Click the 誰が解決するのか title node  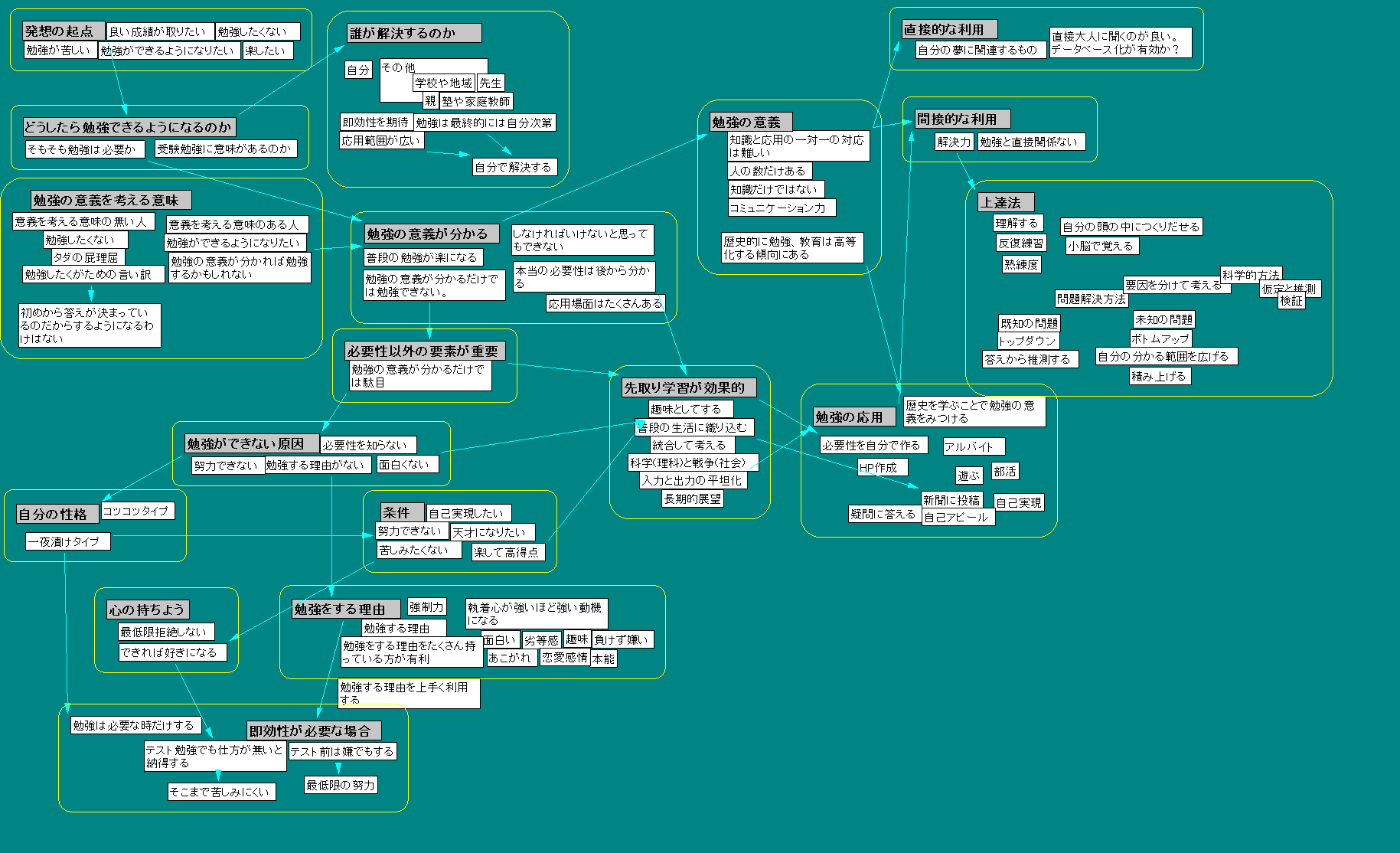(403, 33)
